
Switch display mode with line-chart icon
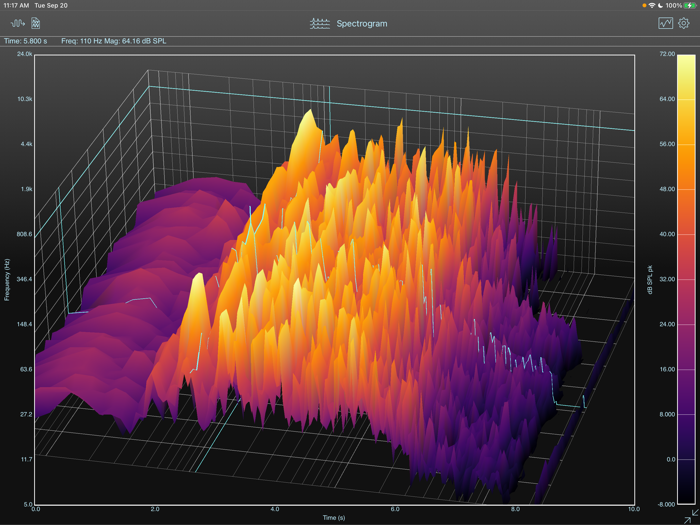(665, 23)
